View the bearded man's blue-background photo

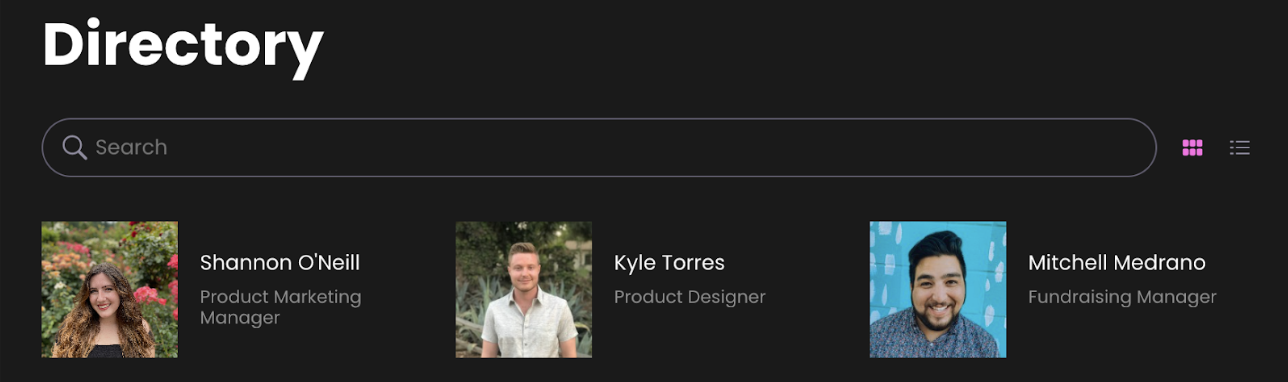(x=938, y=290)
